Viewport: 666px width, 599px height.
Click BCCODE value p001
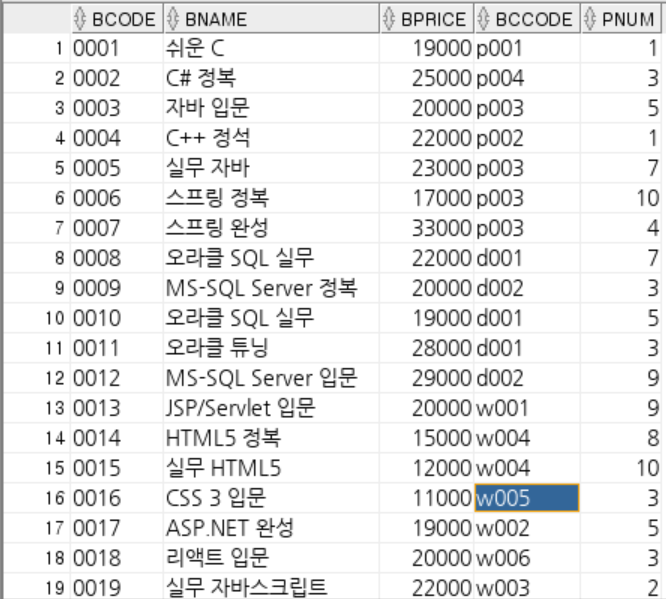[x=527, y=48]
